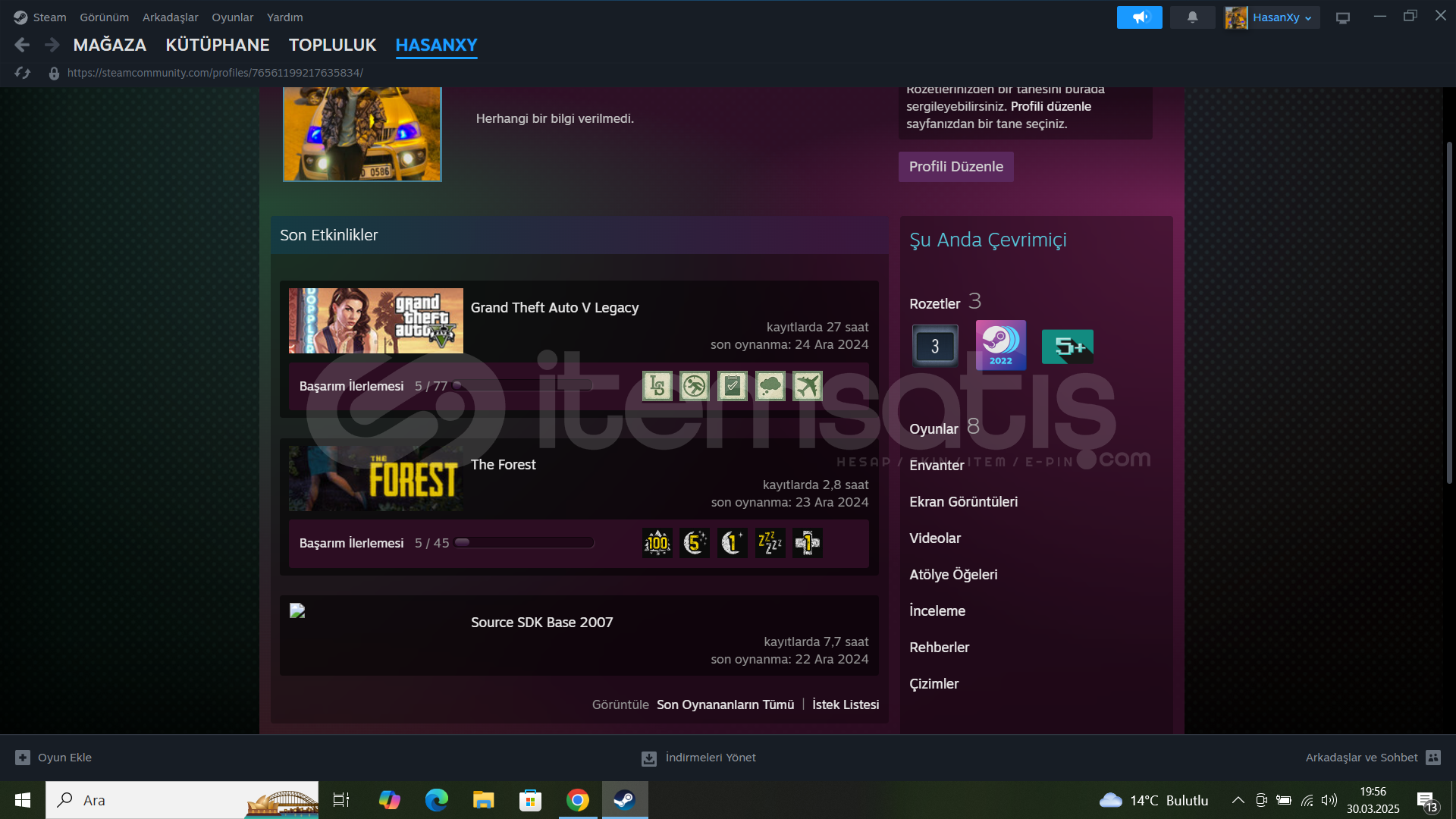Click the profile avatar picture

[362, 134]
